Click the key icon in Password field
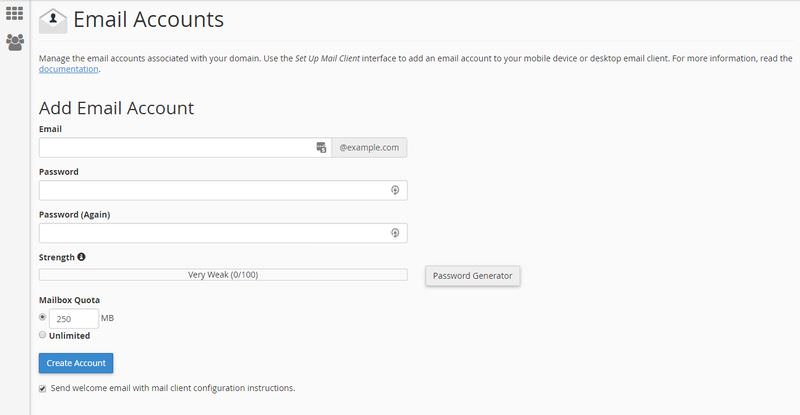The height and width of the screenshot is (415, 800). 395,190
